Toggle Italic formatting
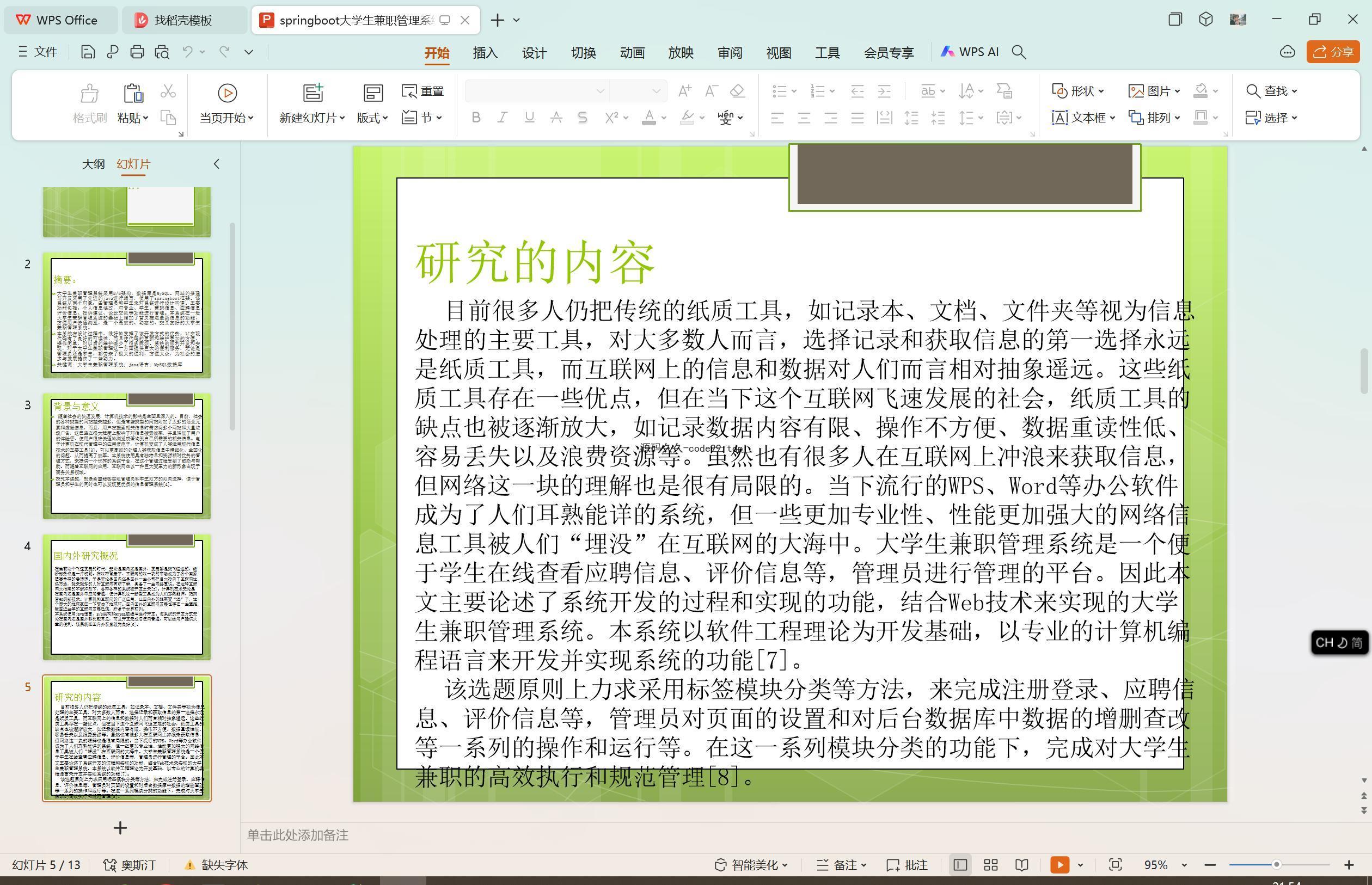Viewport: 1372px width, 885px height. pyautogui.click(x=503, y=118)
